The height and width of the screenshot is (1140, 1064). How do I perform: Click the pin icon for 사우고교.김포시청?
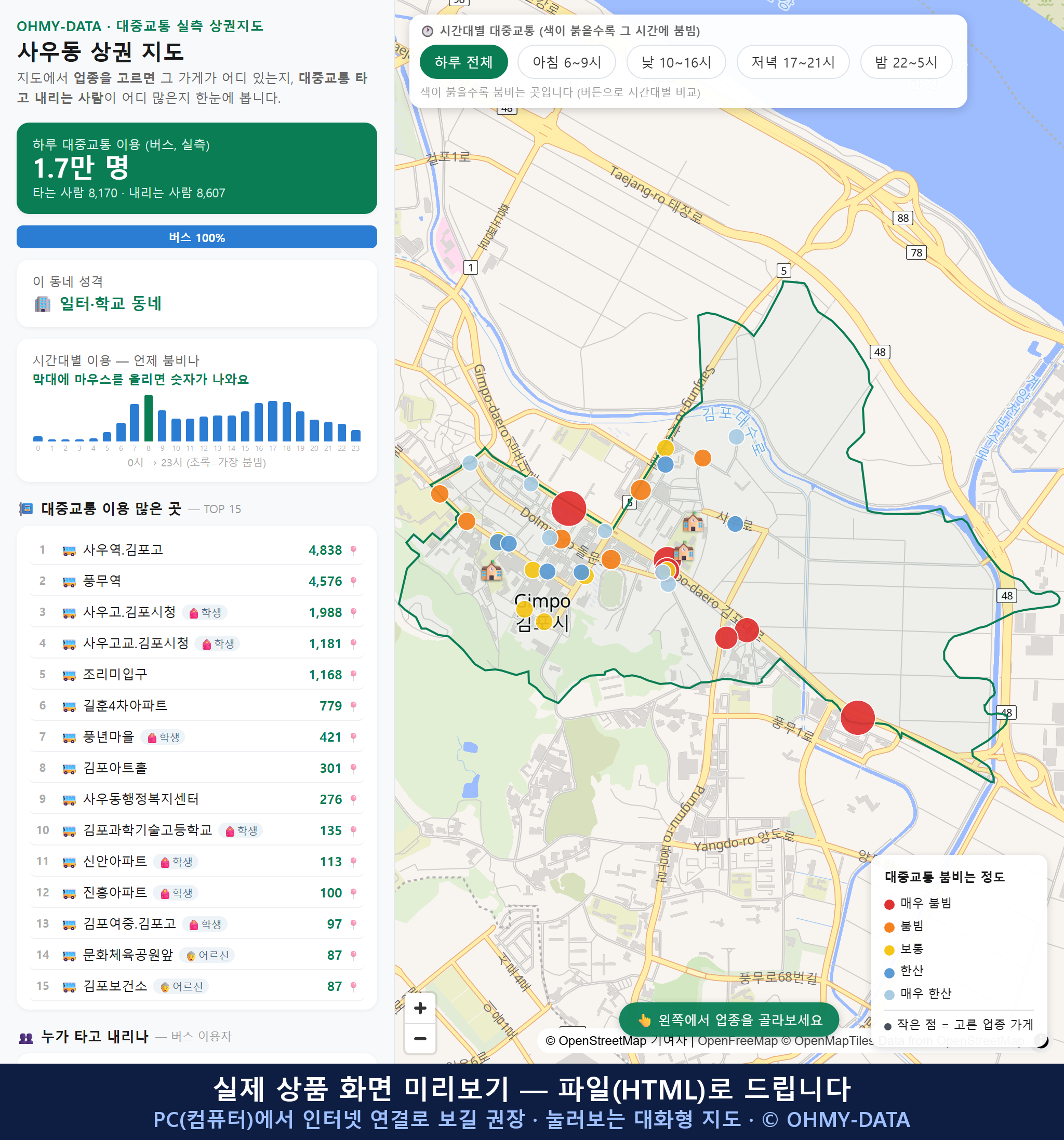353,643
